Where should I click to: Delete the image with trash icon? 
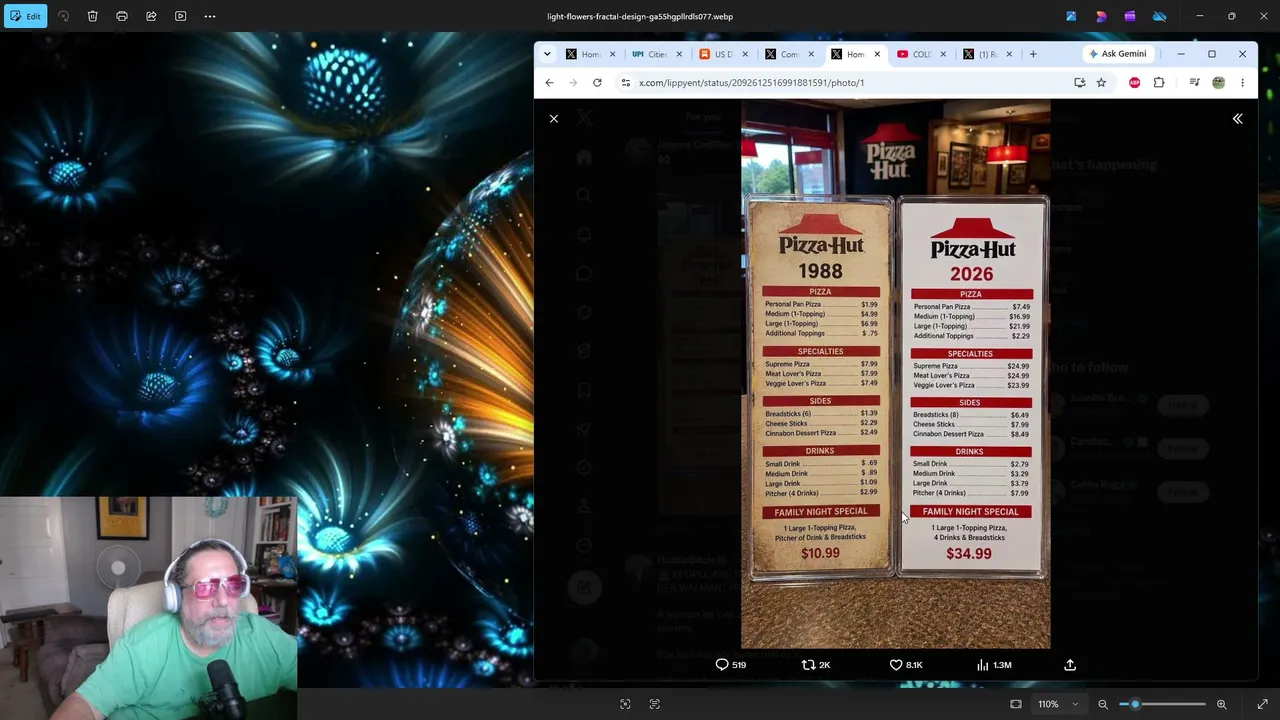pyautogui.click(x=92, y=16)
